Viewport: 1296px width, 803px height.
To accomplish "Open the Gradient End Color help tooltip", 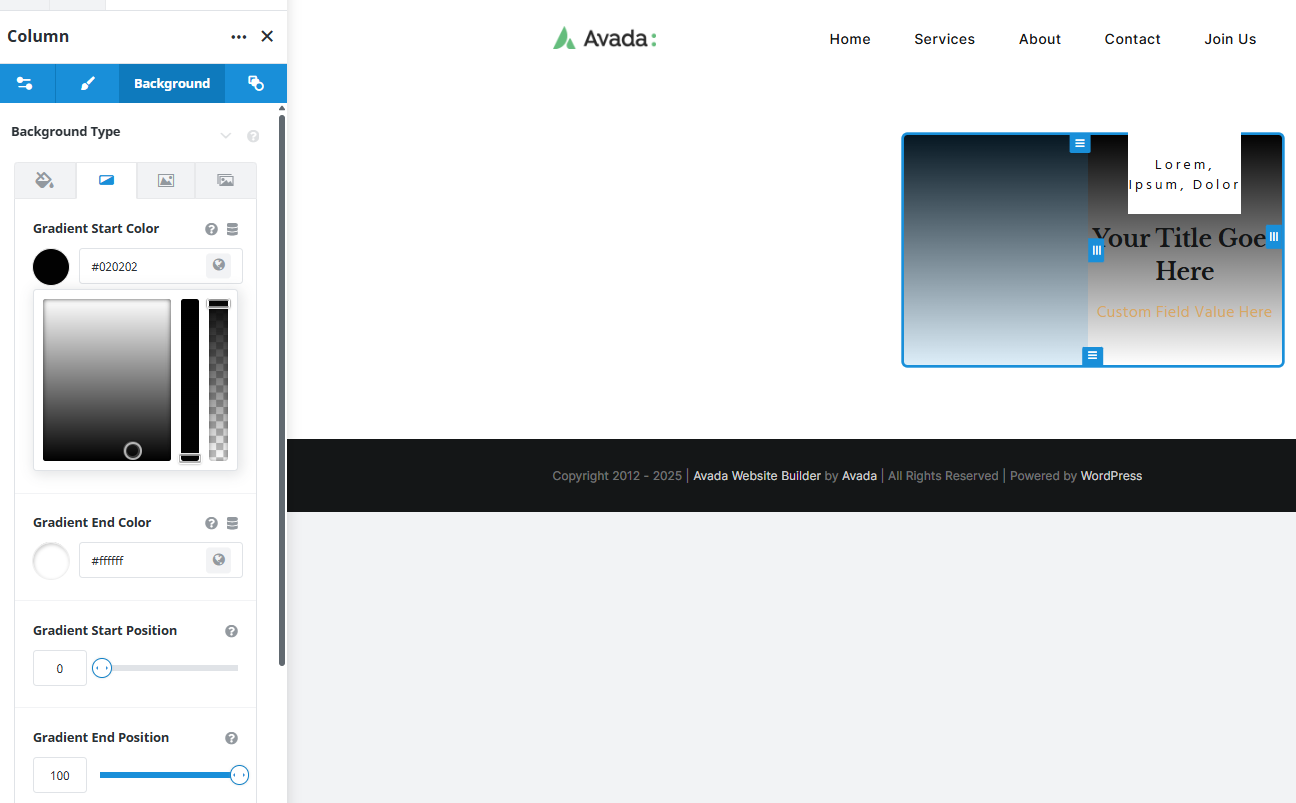I will click(211, 522).
